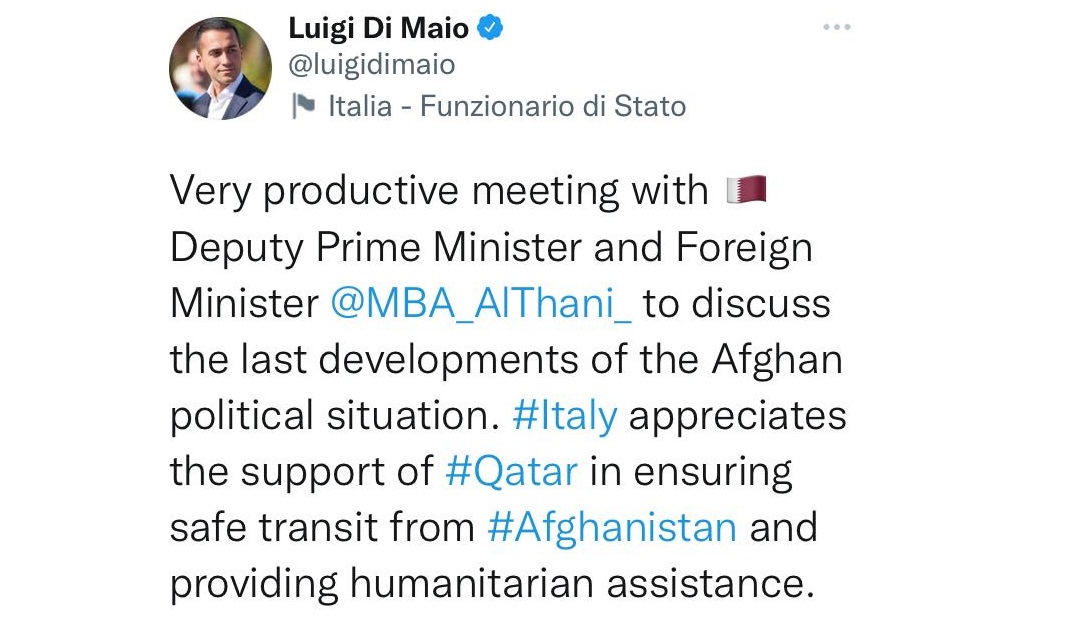Click the Qatar flag emoji

746,189
